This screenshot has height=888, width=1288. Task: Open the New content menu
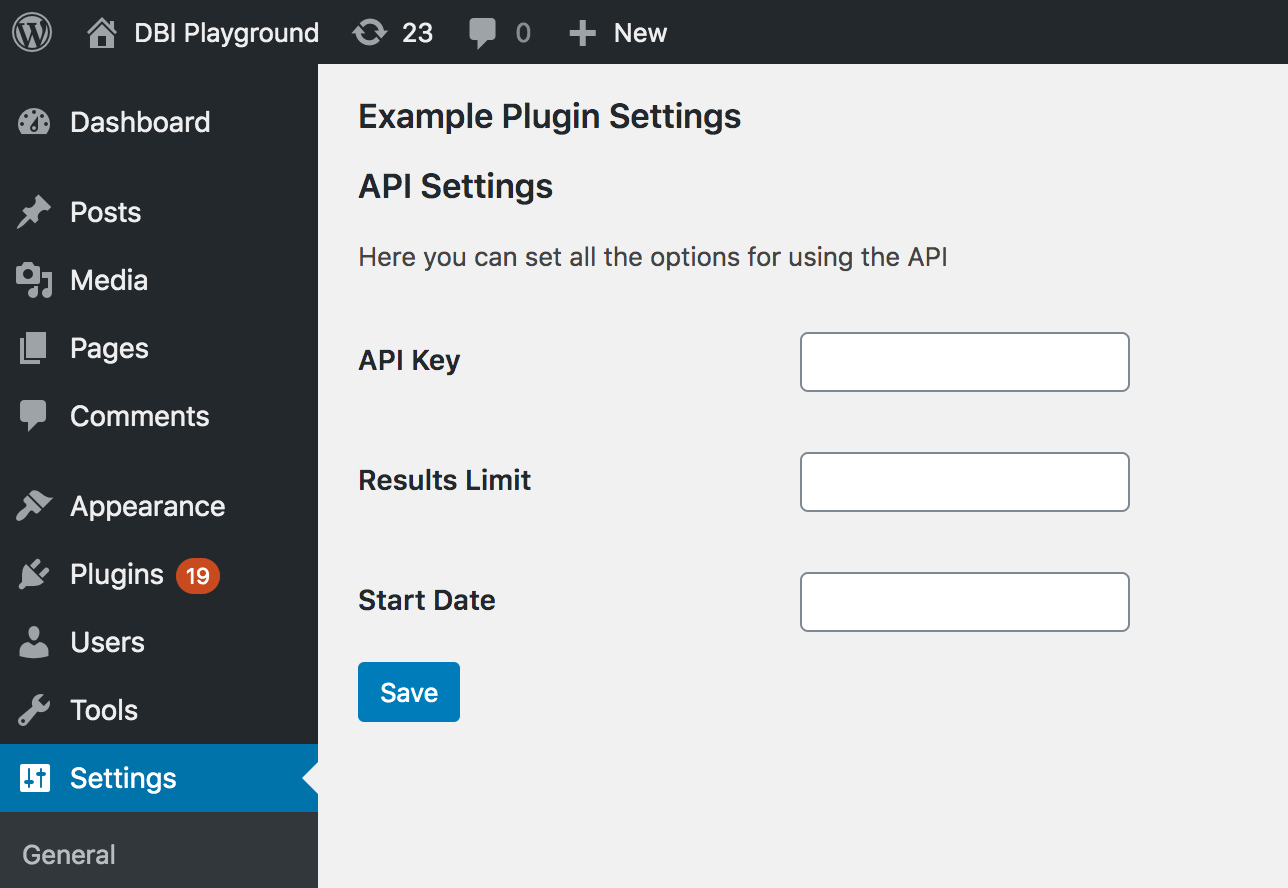617,31
